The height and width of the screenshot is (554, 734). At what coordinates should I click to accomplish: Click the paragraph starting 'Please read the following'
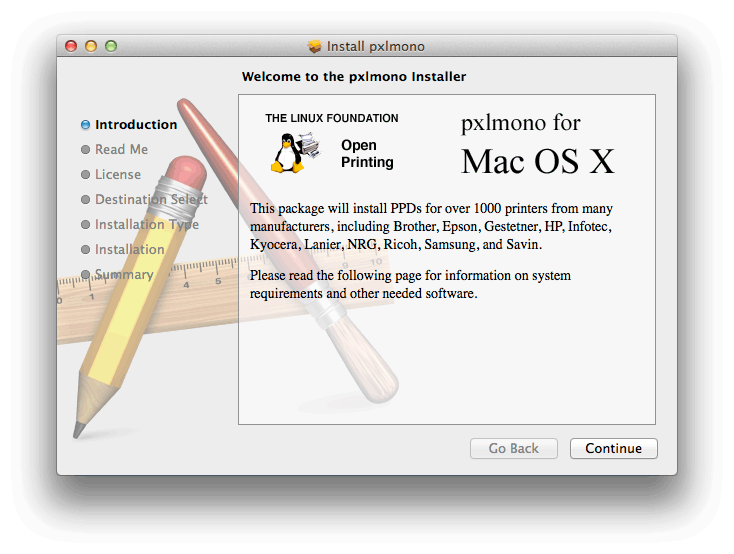click(x=410, y=284)
